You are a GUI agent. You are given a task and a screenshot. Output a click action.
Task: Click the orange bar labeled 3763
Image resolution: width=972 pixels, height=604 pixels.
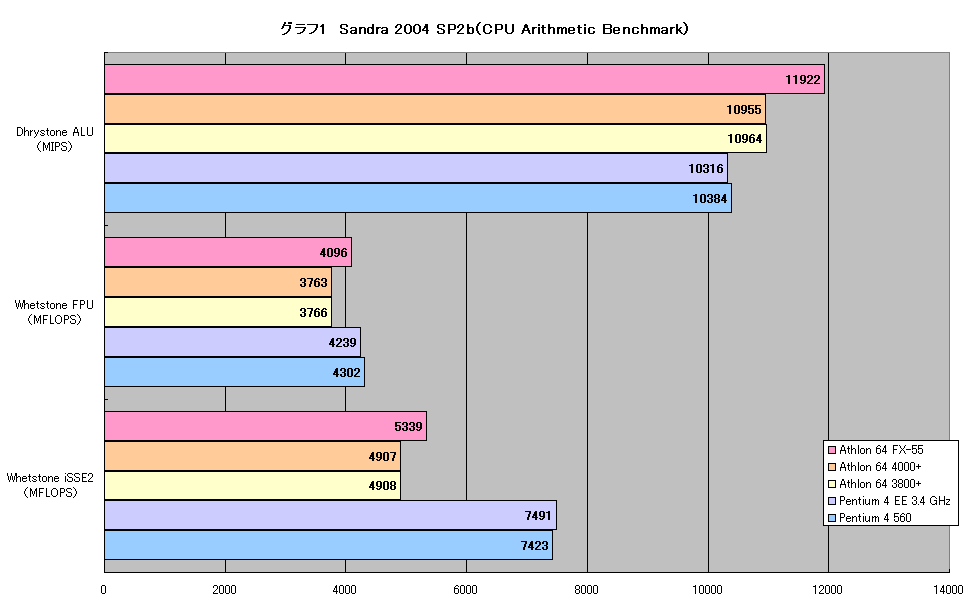(x=218, y=282)
